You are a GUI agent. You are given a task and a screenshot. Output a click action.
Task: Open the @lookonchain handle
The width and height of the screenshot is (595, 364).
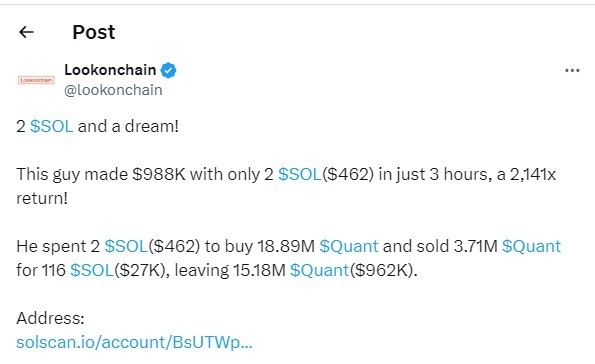pyautogui.click(x=113, y=90)
